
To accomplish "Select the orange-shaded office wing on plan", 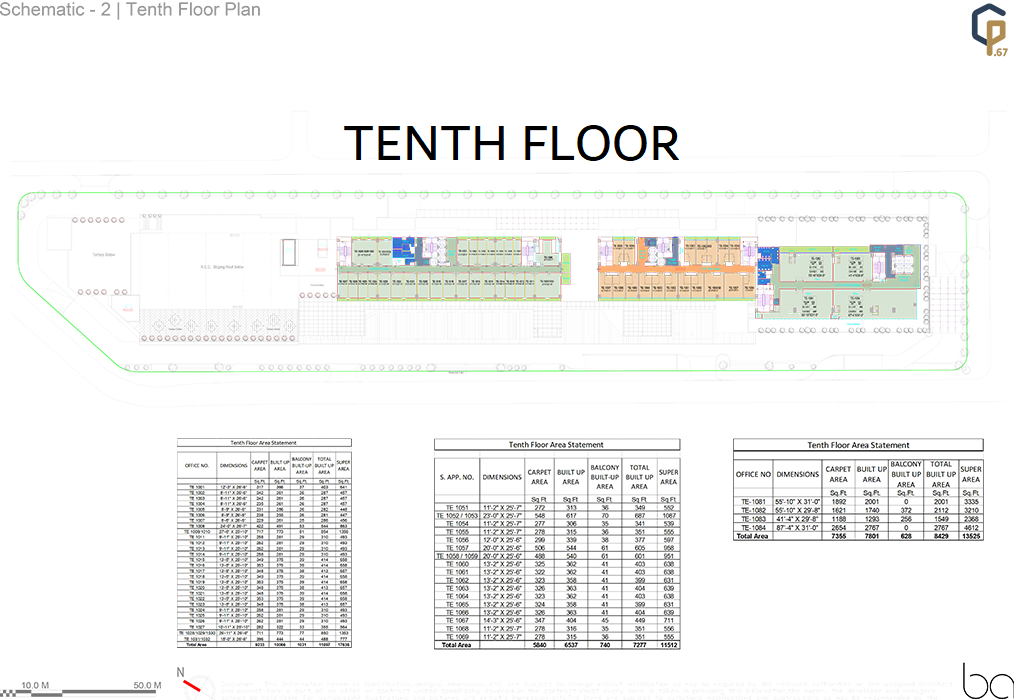I will coord(675,270).
